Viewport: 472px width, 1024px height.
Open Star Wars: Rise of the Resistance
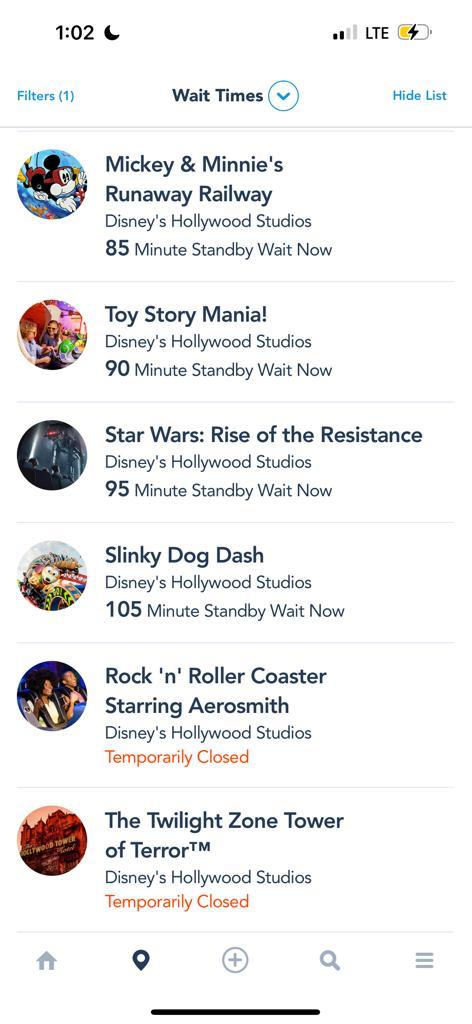pyautogui.click(x=235, y=462)
